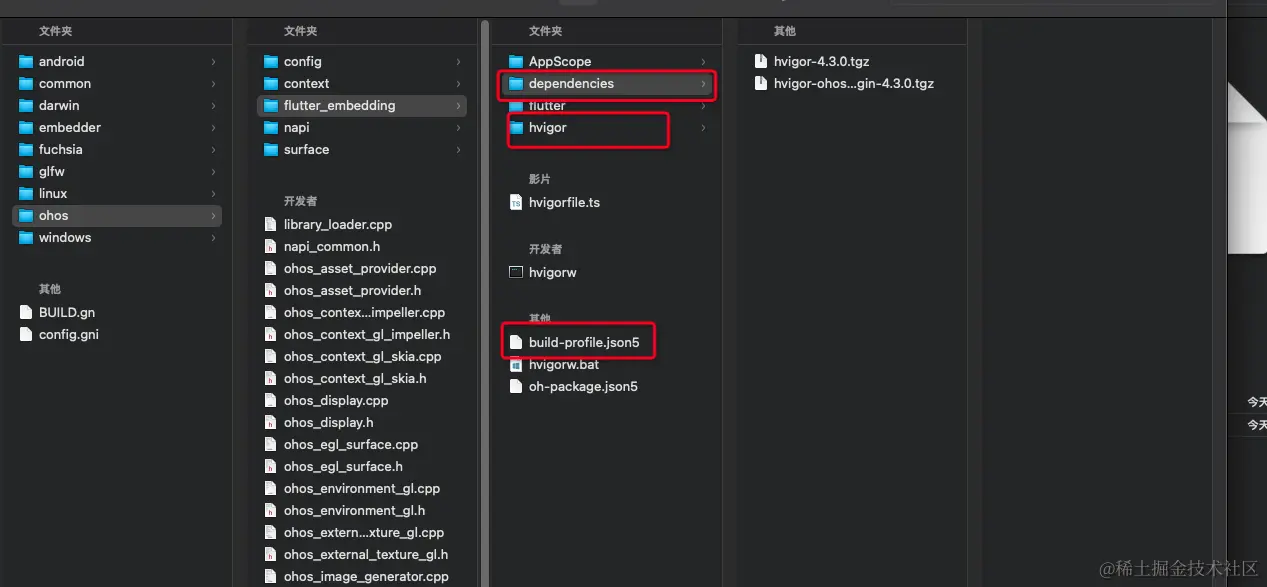1267x587 pixels.
Task: Expand the dependencies folder chevron
Action: pyautogui.click(x=703, y=83)
